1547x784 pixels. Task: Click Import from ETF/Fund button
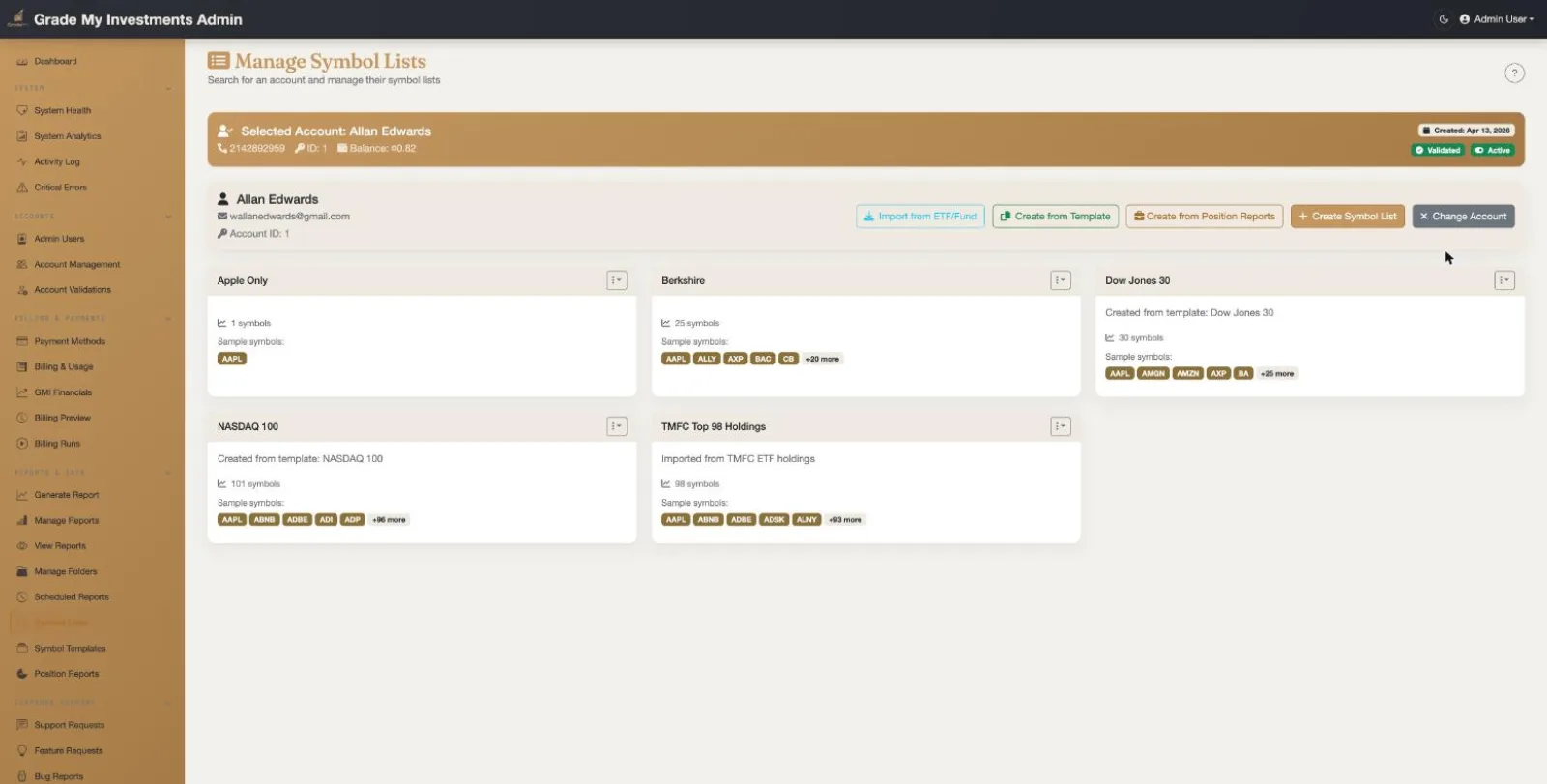pos(919,217)
